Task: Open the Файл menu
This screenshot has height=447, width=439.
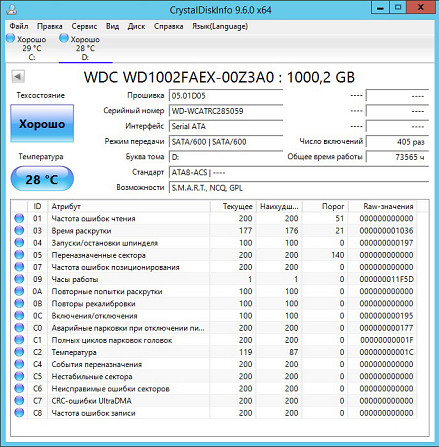Action: coord(19,26)
